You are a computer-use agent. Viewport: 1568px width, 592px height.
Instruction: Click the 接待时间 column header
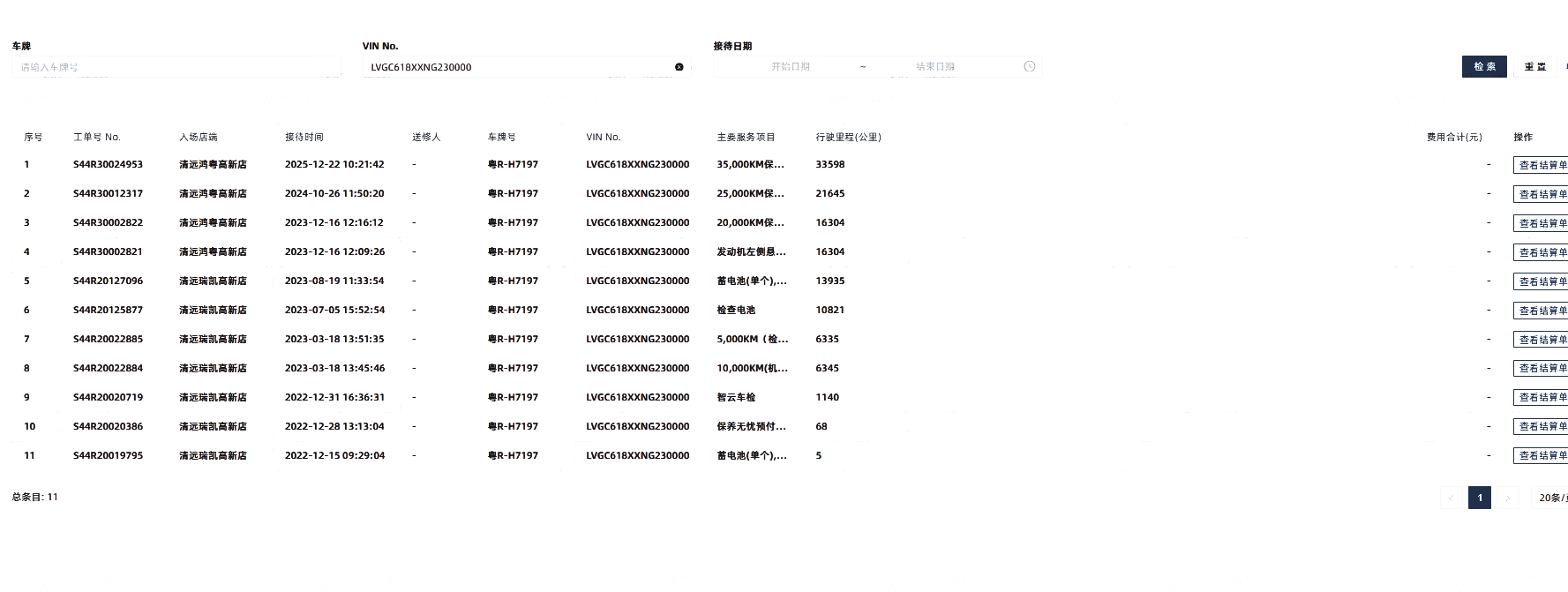304,138
